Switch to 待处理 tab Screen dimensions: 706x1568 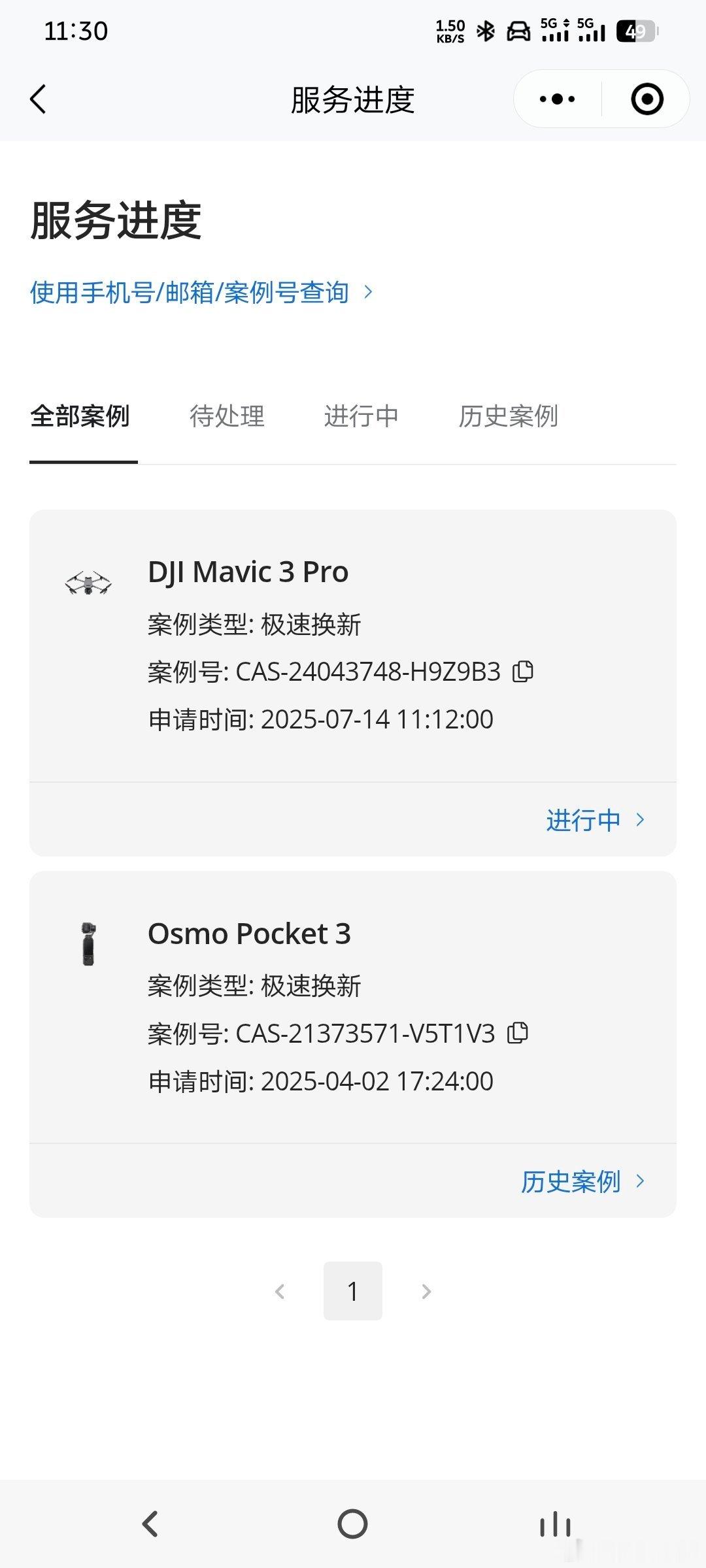227,416
